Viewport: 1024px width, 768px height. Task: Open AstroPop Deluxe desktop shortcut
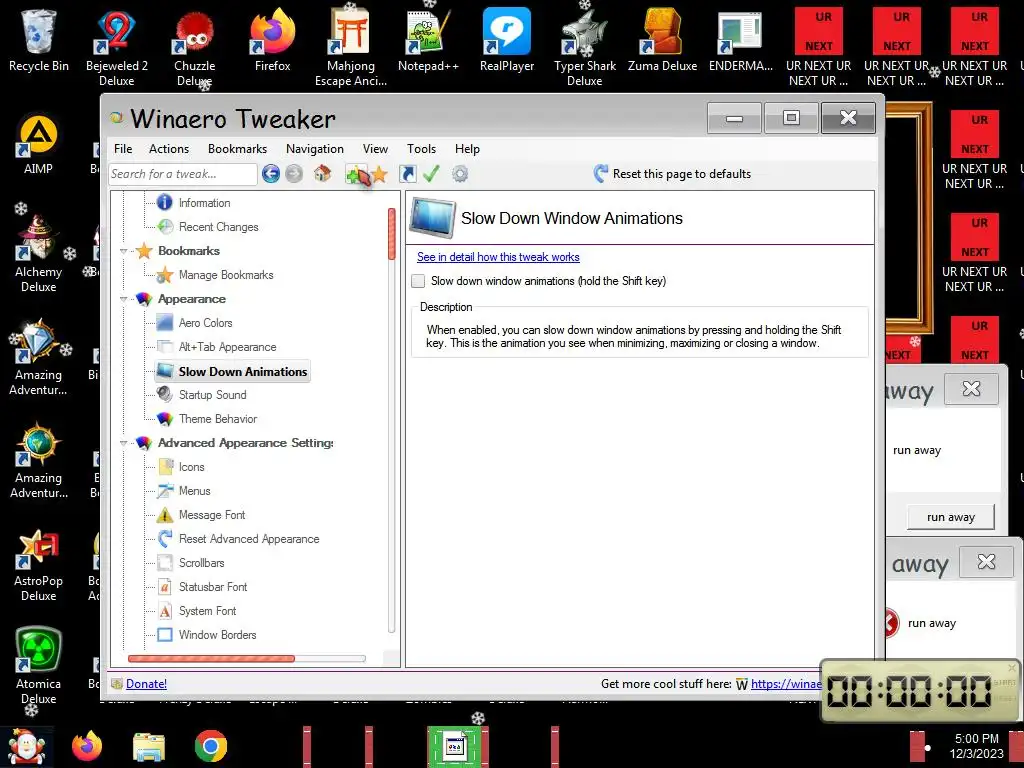[x=39, y=563]
